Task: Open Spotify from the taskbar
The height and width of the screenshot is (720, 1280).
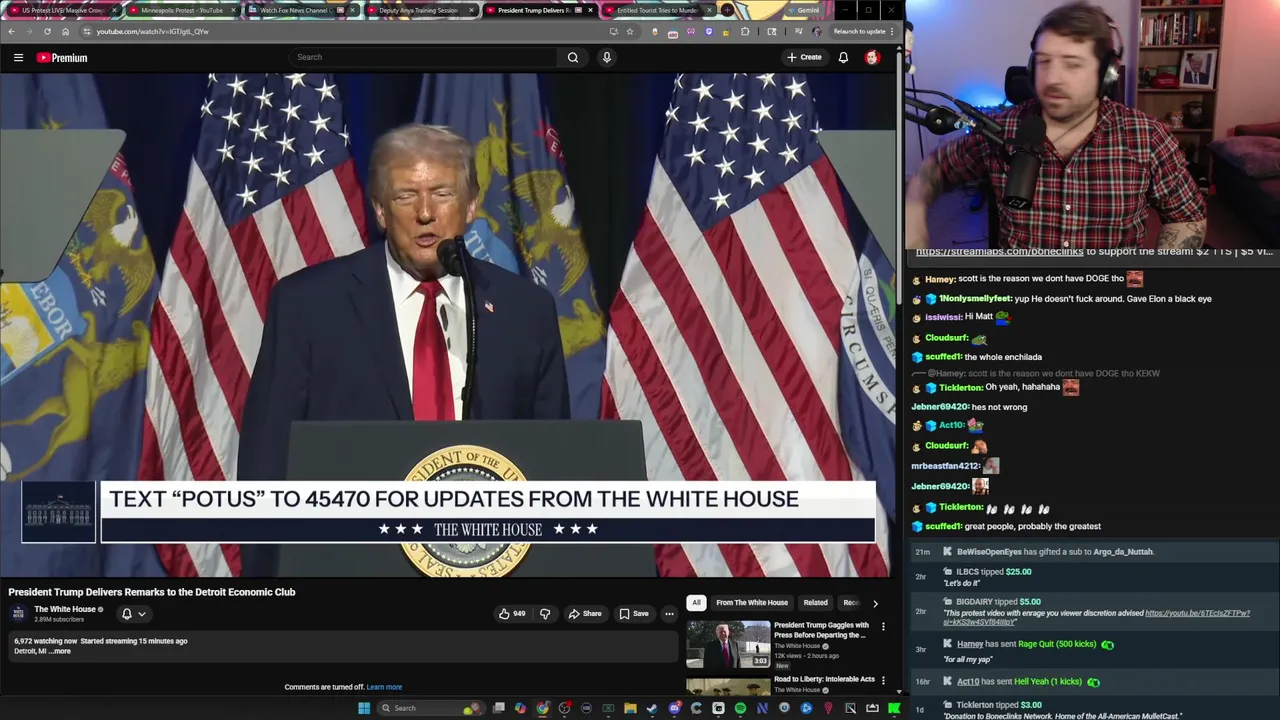Action: click(740, 708)
